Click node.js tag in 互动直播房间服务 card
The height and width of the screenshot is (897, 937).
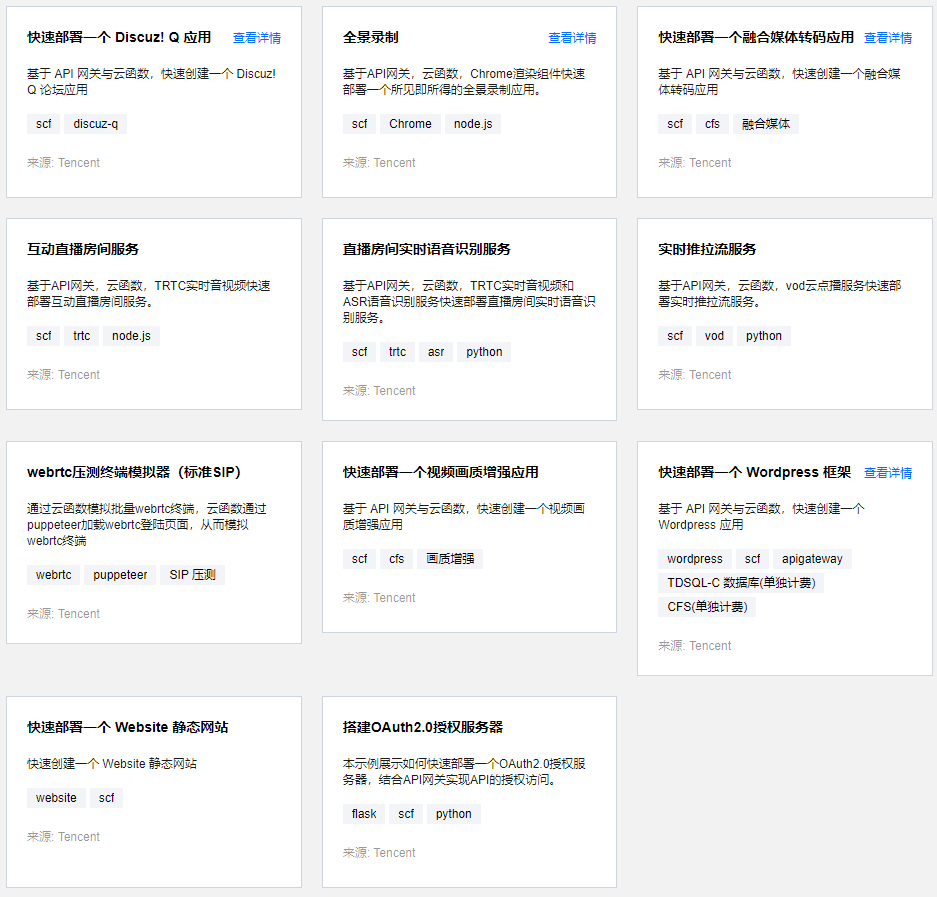131,336
